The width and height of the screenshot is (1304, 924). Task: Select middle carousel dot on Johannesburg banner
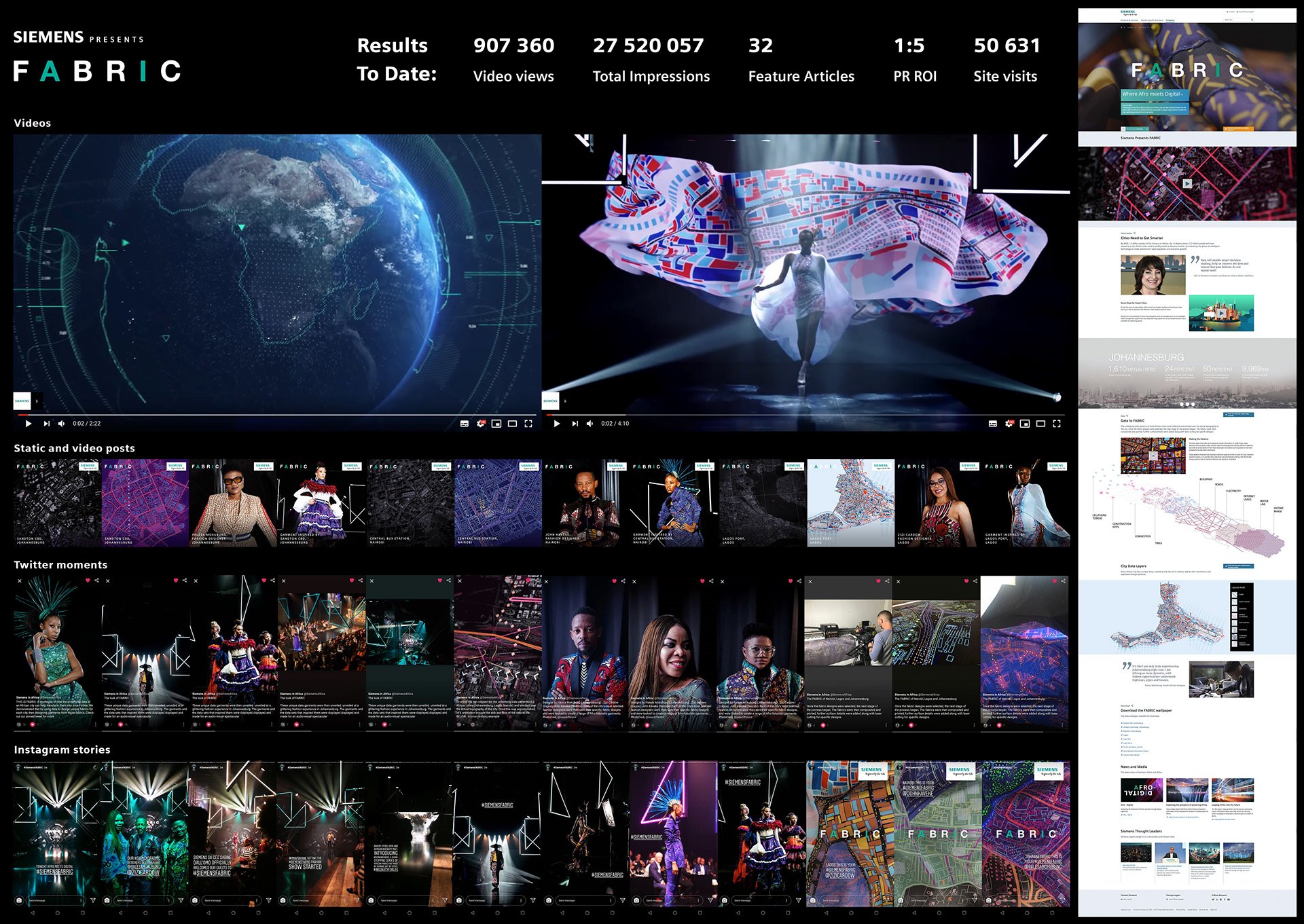point(1187,404)
